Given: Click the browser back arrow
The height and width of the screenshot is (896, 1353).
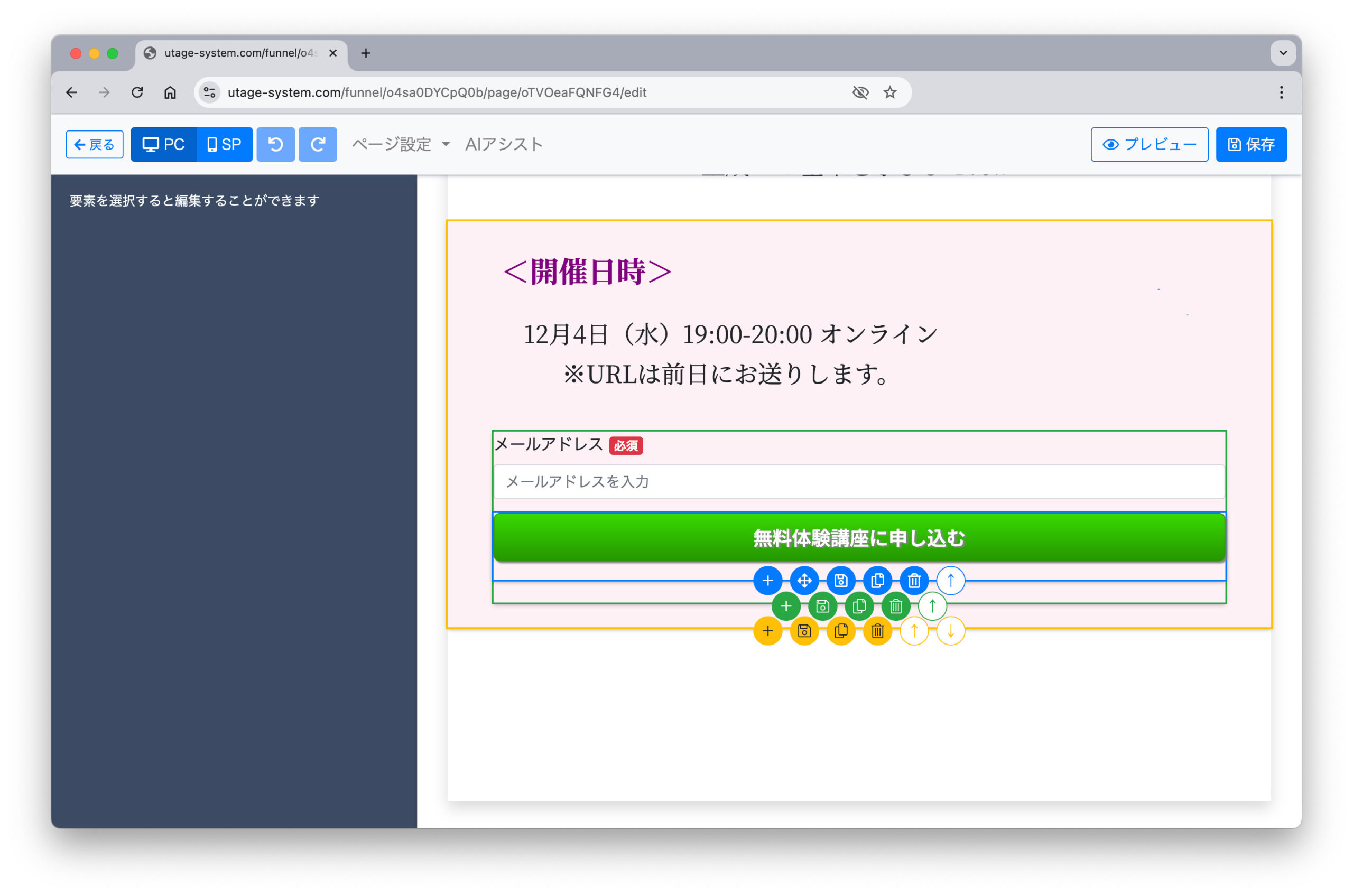Looking at the screenshot, I should point(71,92).
